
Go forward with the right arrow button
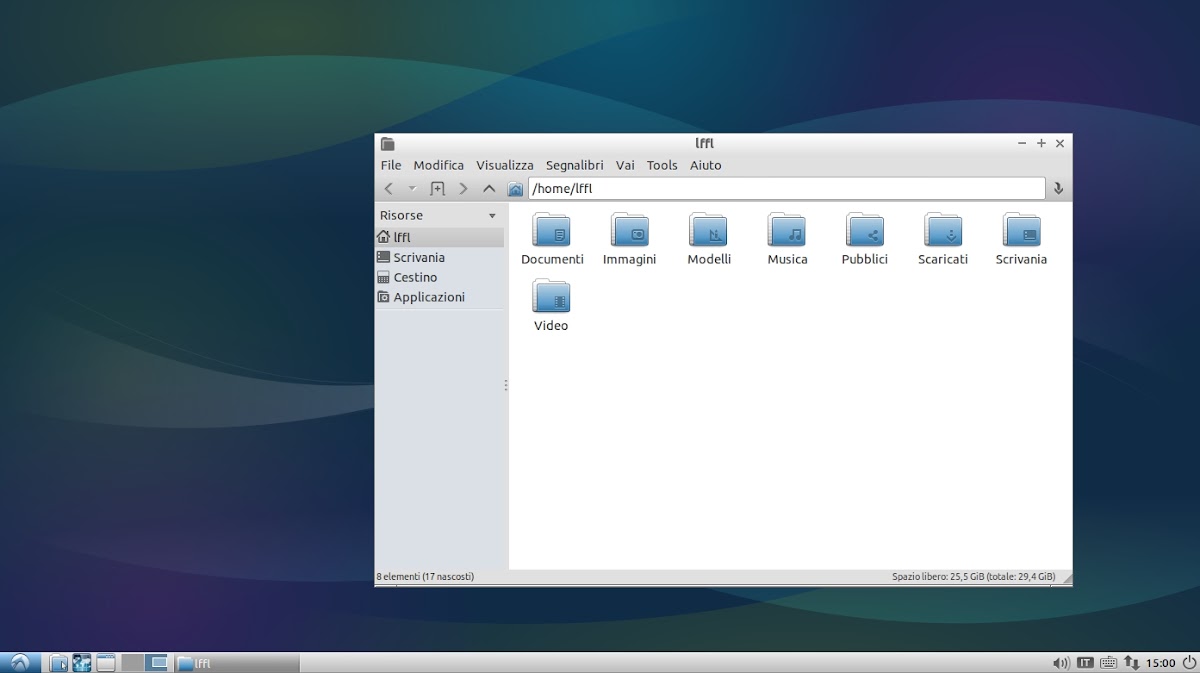click(x=463, y=189)
